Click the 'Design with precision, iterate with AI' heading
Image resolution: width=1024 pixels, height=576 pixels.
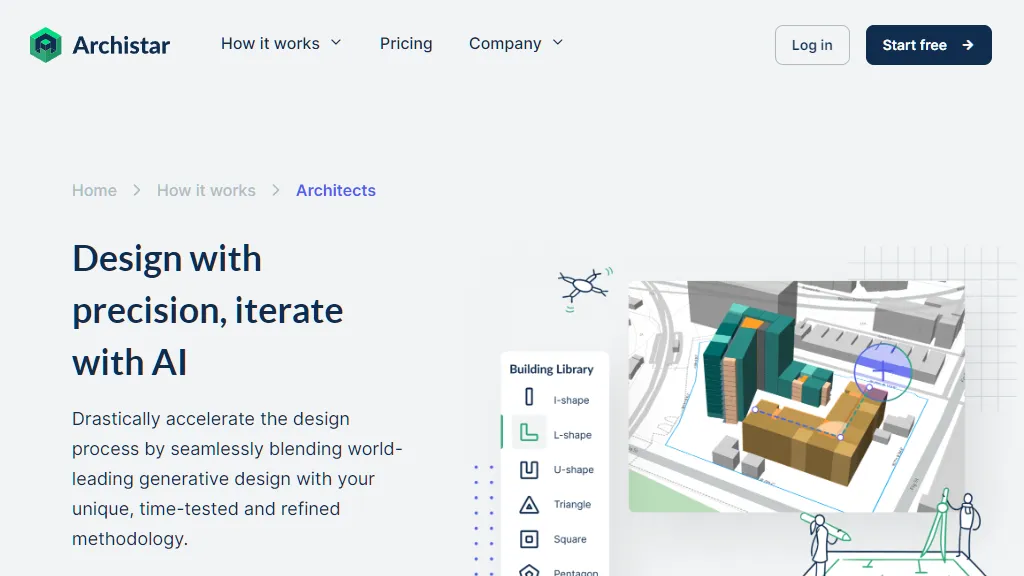[x=208, y=310]
